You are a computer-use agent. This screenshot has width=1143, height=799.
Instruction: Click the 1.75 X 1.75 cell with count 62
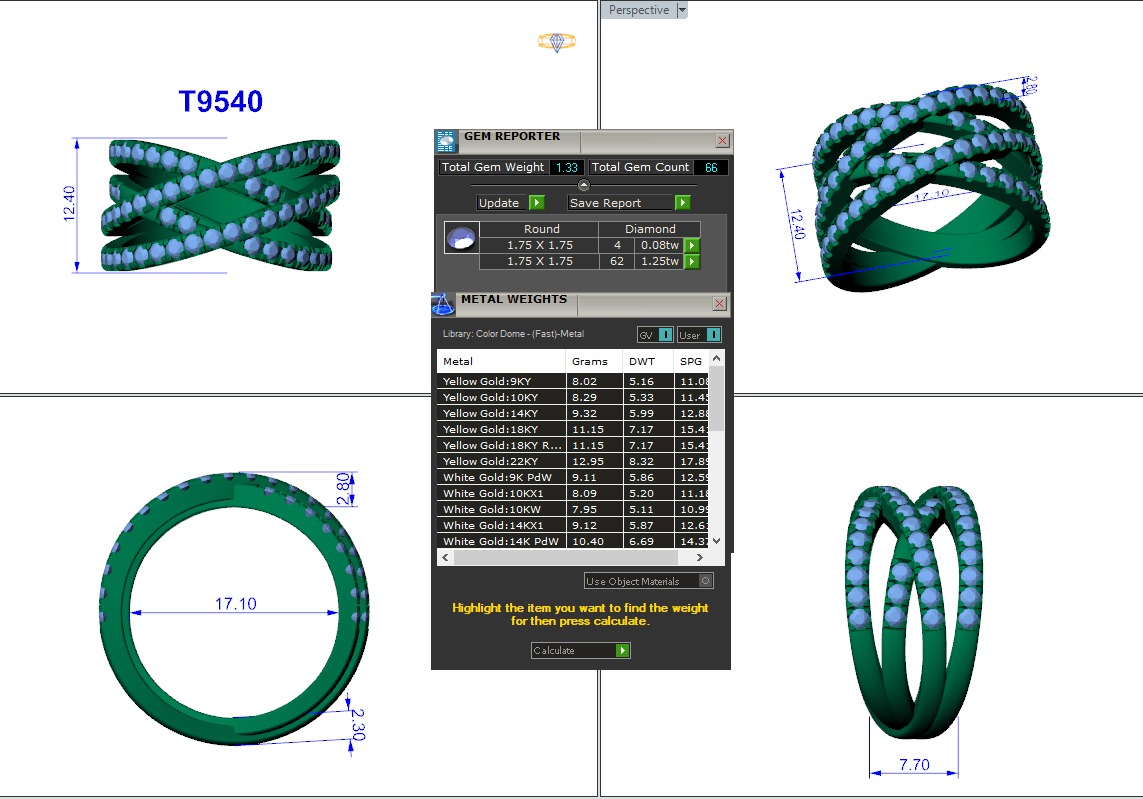coord(539,262)
